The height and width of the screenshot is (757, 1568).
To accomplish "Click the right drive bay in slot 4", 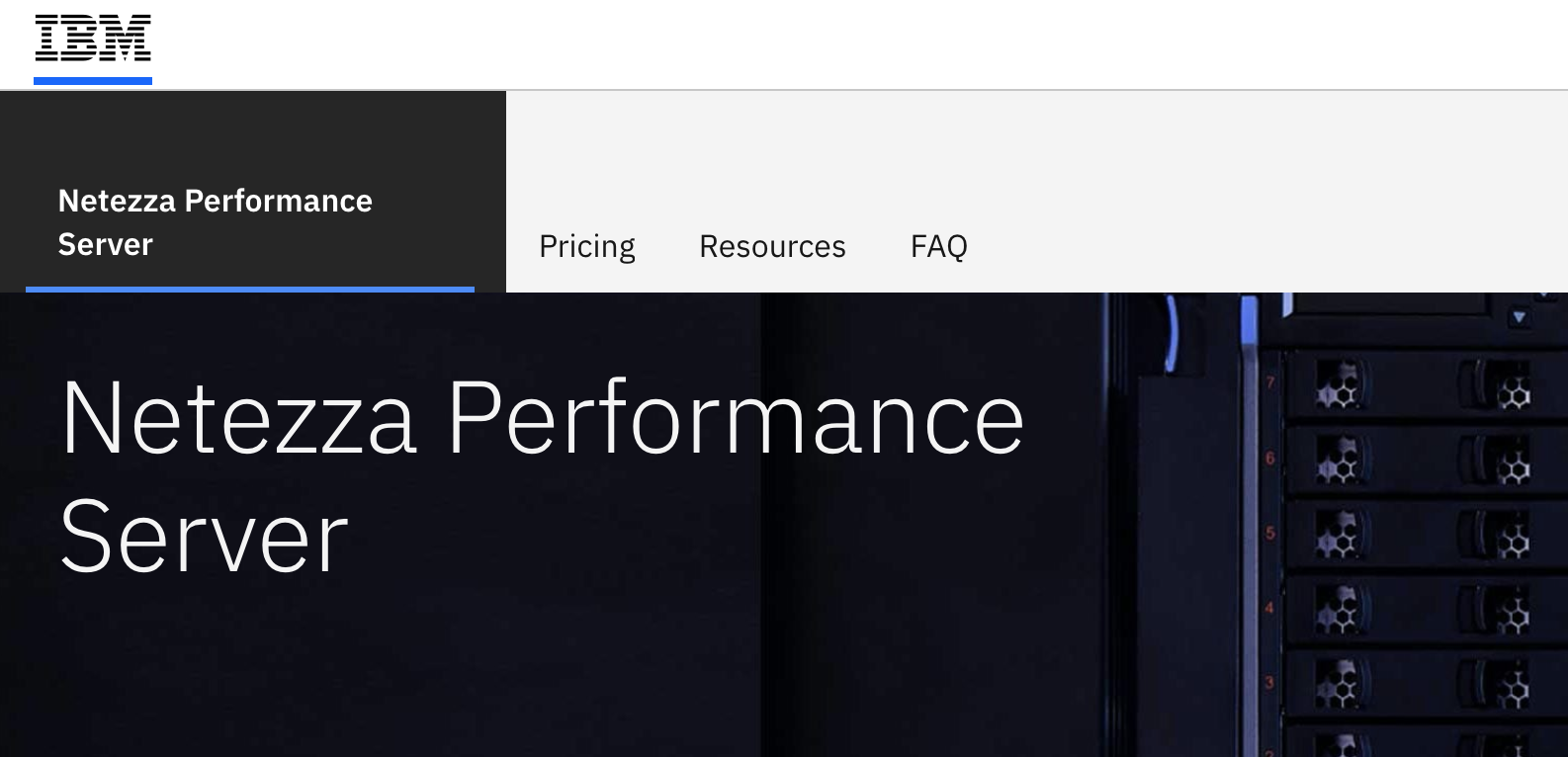I will pyautogui.click(x=1503, y=613).
